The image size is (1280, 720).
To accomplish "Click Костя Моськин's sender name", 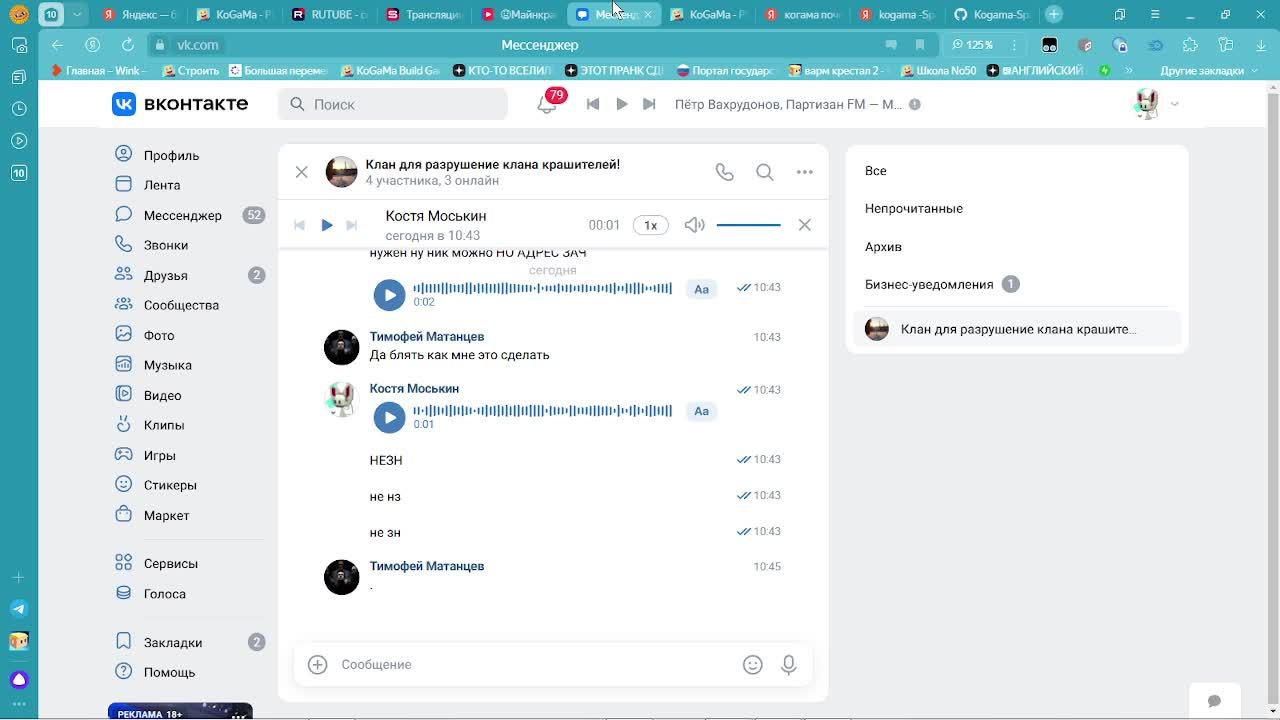I will tap(414, 389).
